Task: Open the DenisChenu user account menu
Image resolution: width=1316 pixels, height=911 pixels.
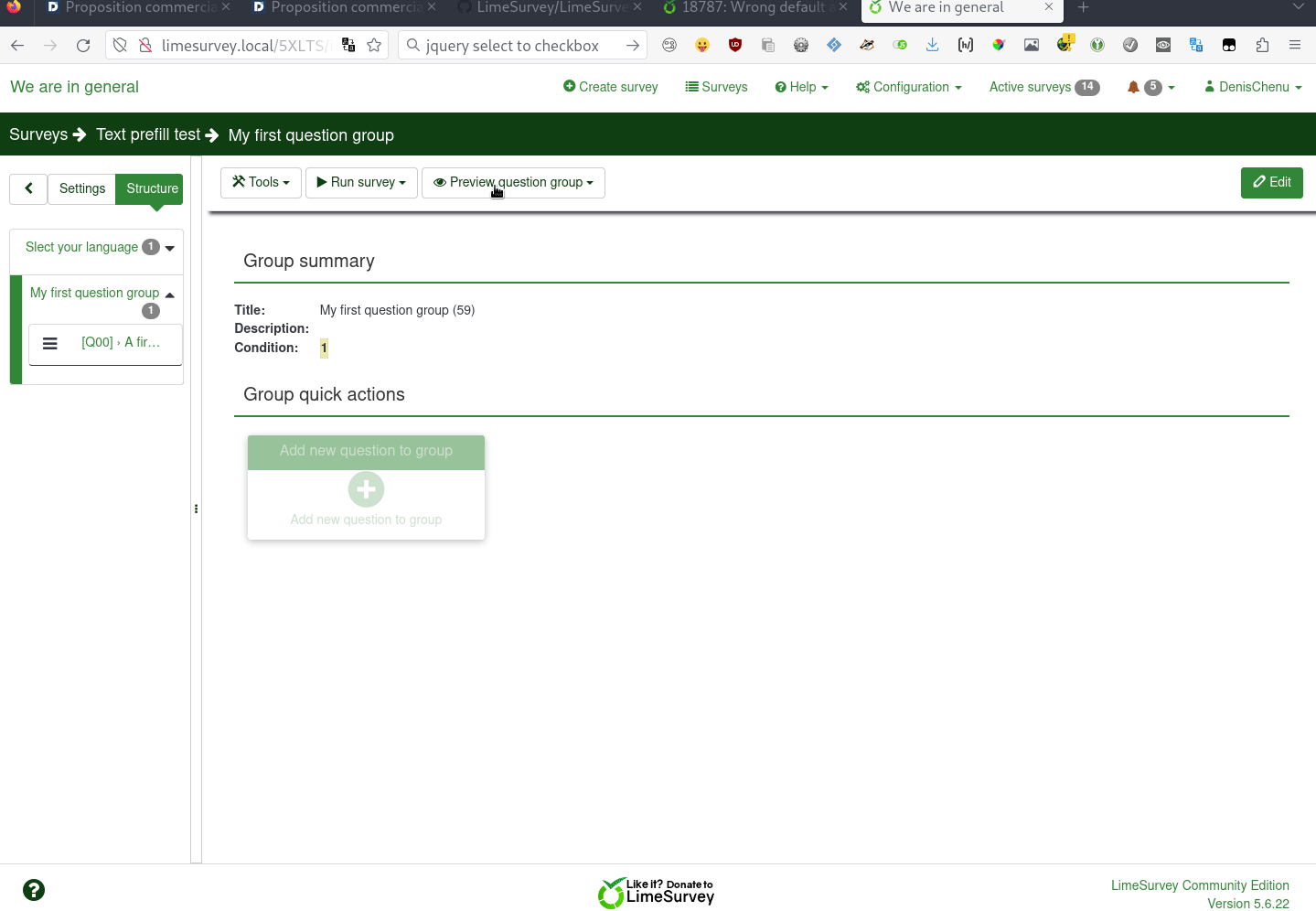Action: click(x=1253, y=87)
